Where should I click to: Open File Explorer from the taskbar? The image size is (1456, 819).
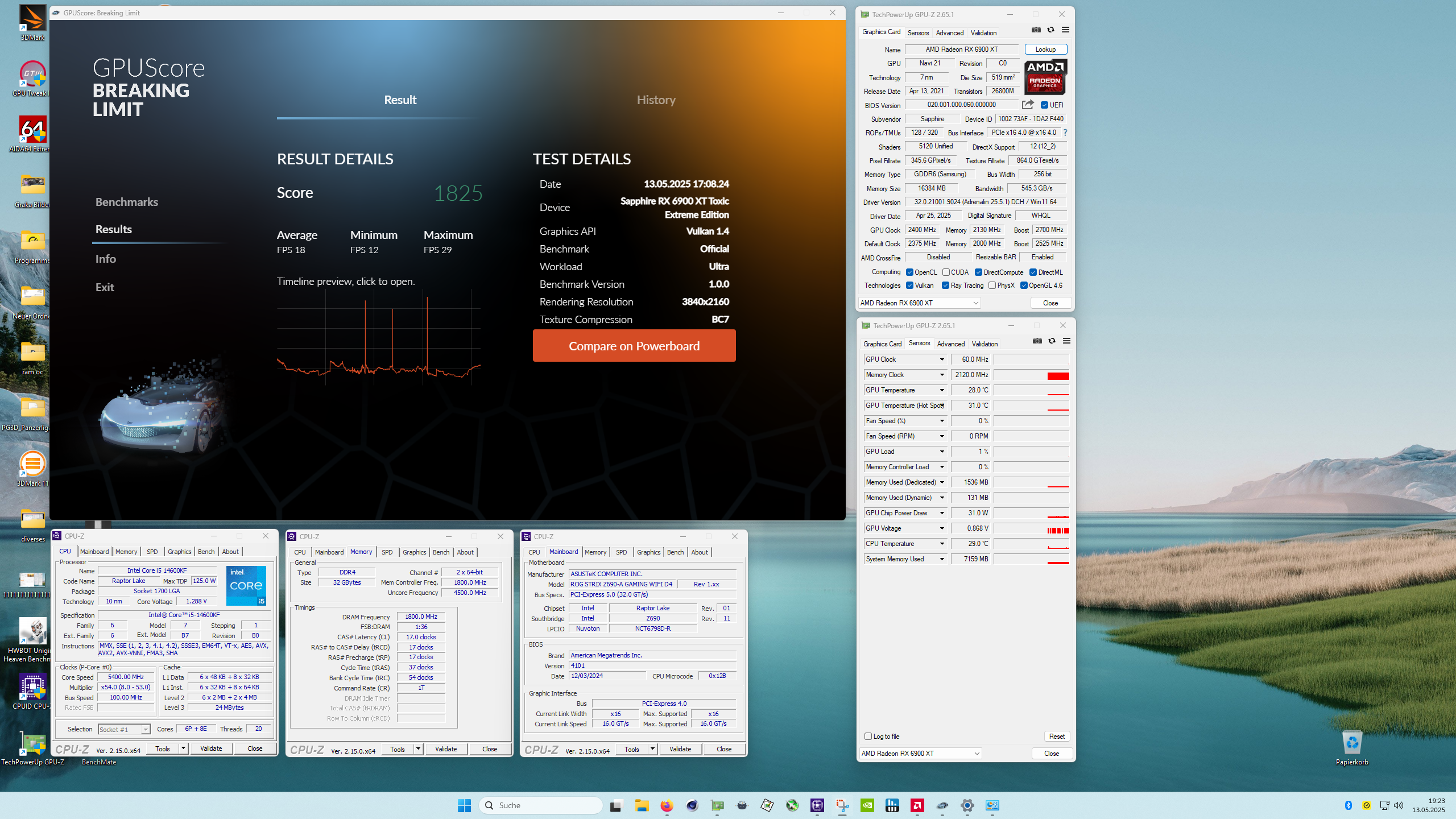[642, 805]
